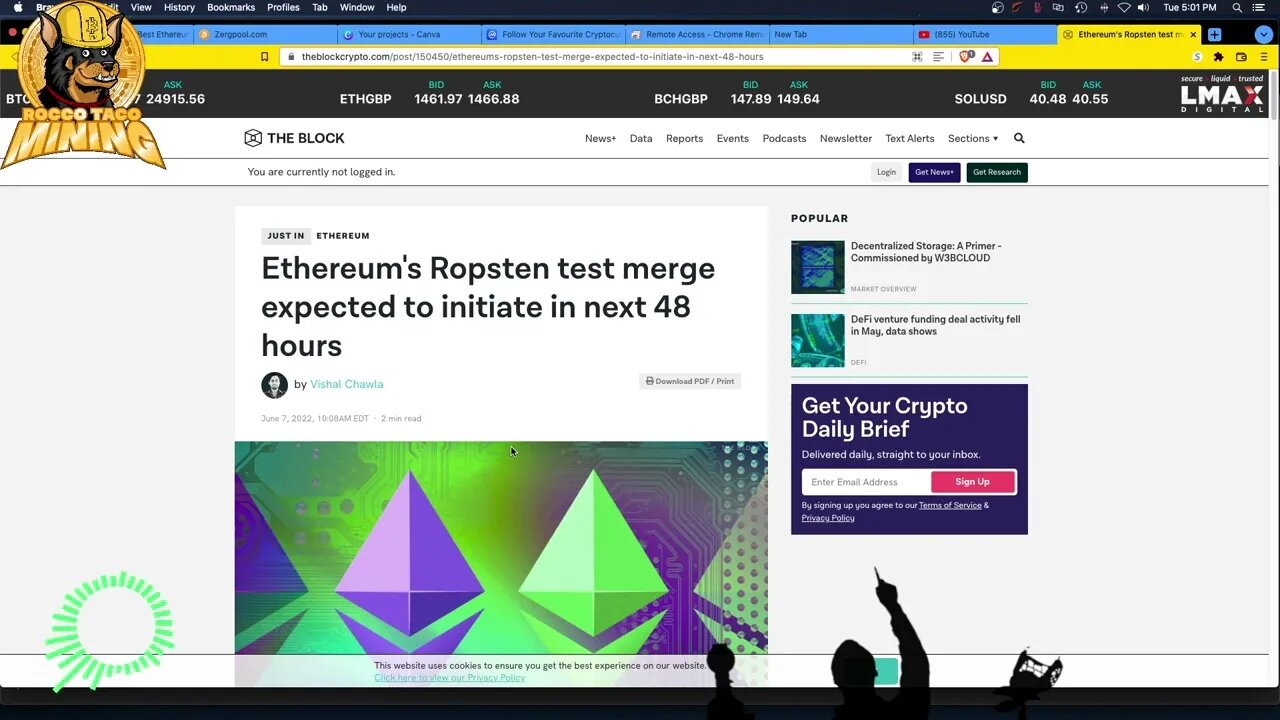Focus the Enter Email Address field
1280x720 pixels.
point(866,482)
